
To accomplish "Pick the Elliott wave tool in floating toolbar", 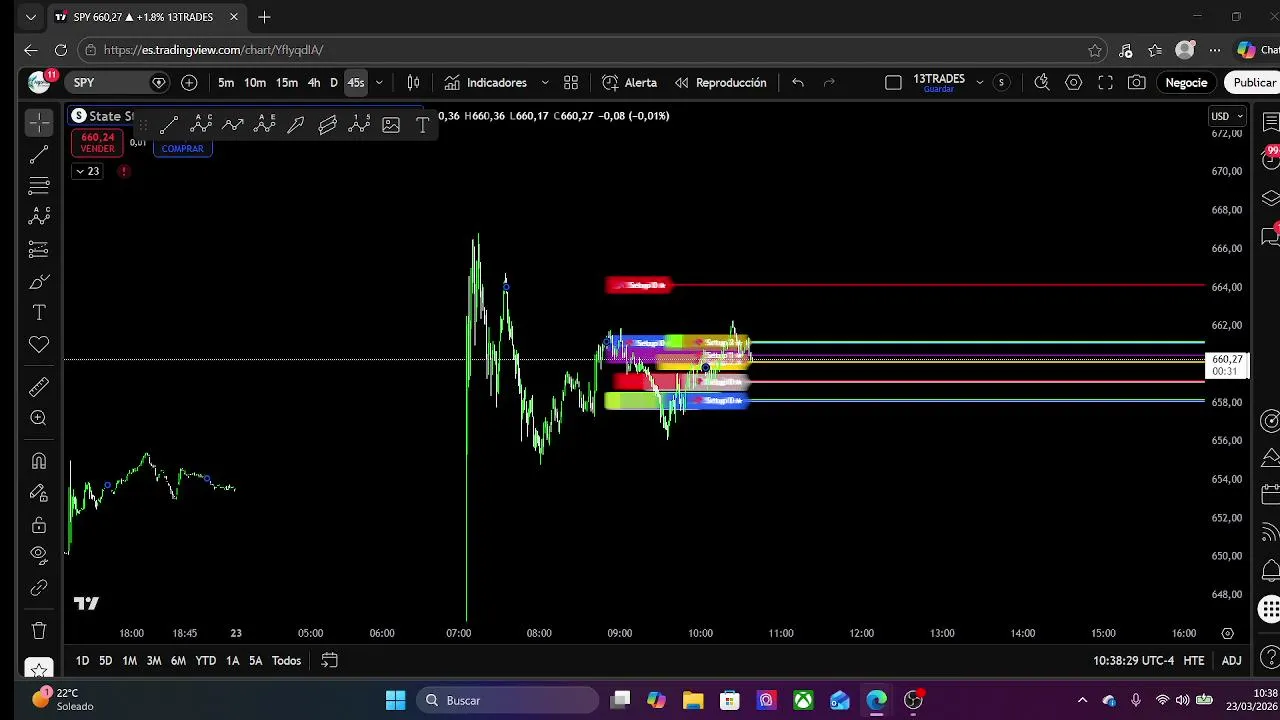I will [359, 125].
